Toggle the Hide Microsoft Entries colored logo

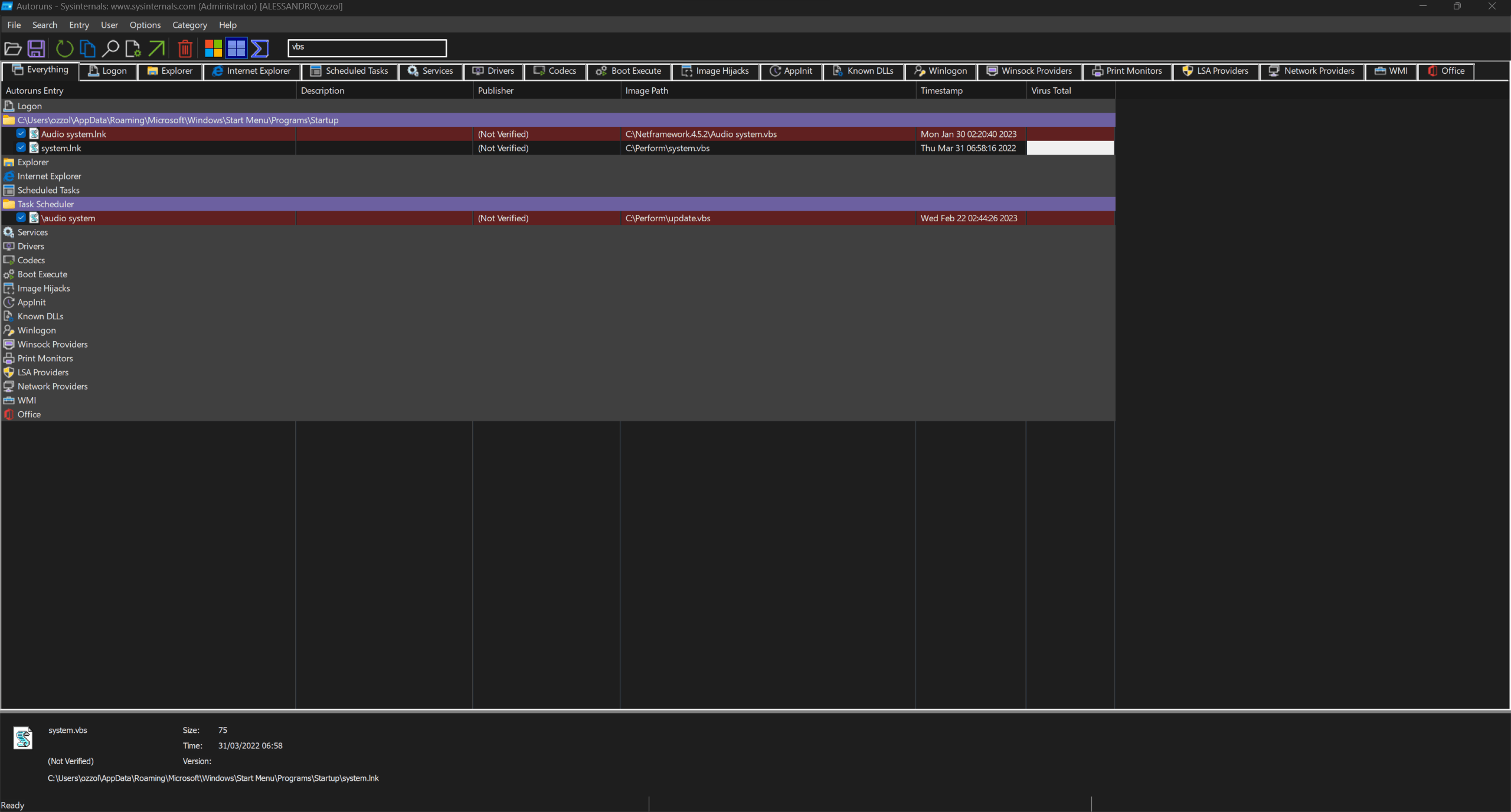tap(213, 48)
